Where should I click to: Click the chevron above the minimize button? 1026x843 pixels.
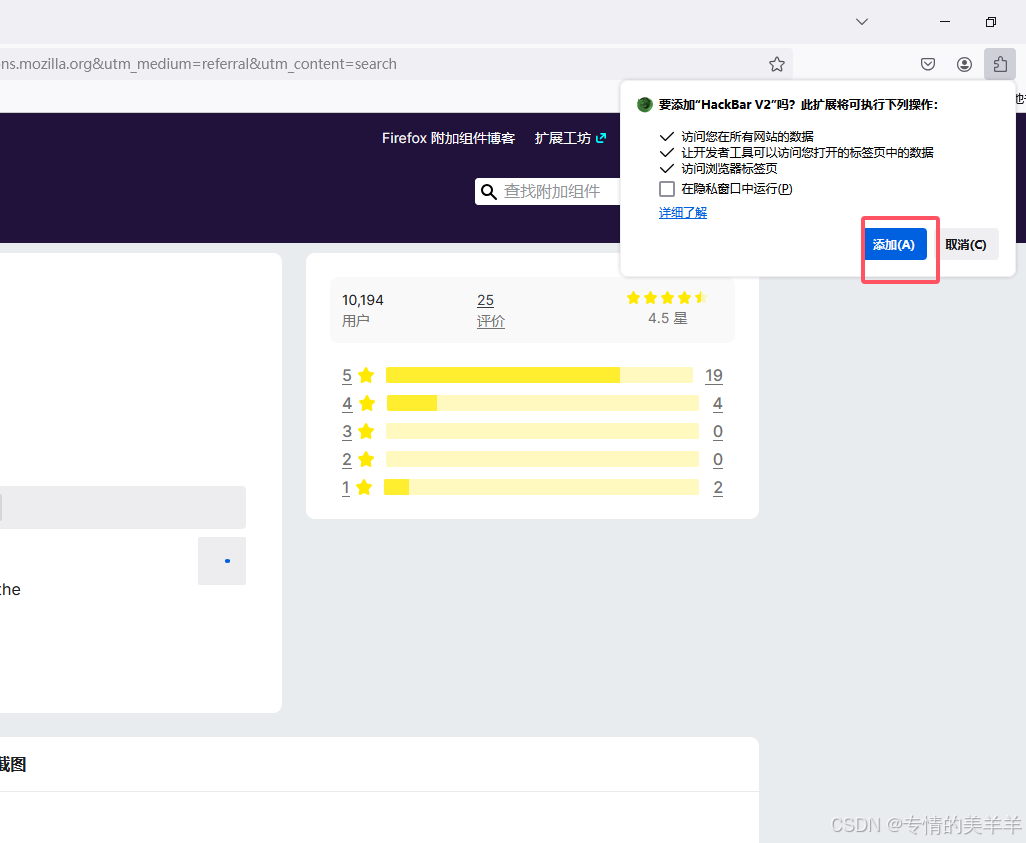[x=861, y=20]
